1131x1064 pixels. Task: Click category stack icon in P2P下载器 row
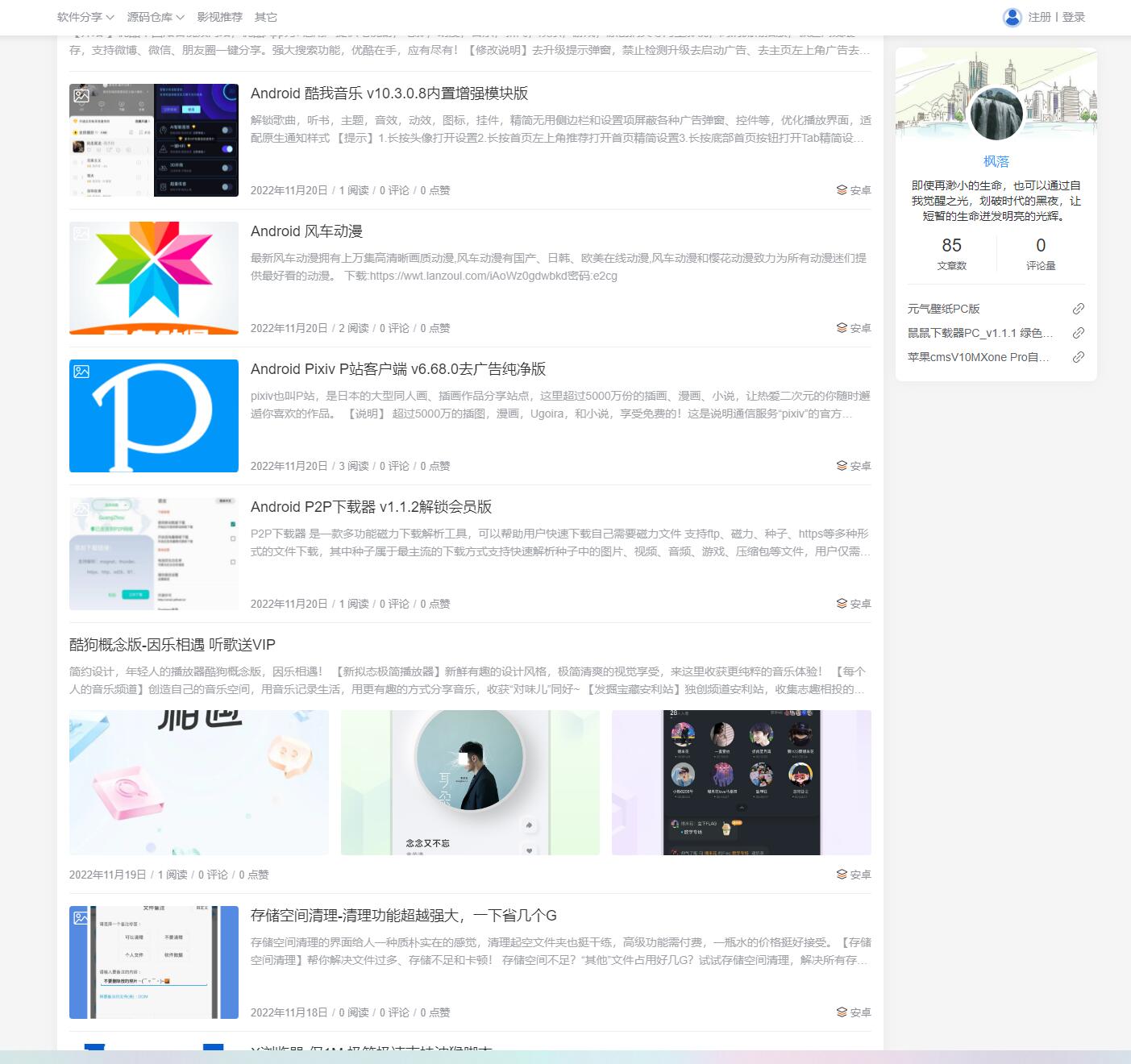tap(842, 604)
